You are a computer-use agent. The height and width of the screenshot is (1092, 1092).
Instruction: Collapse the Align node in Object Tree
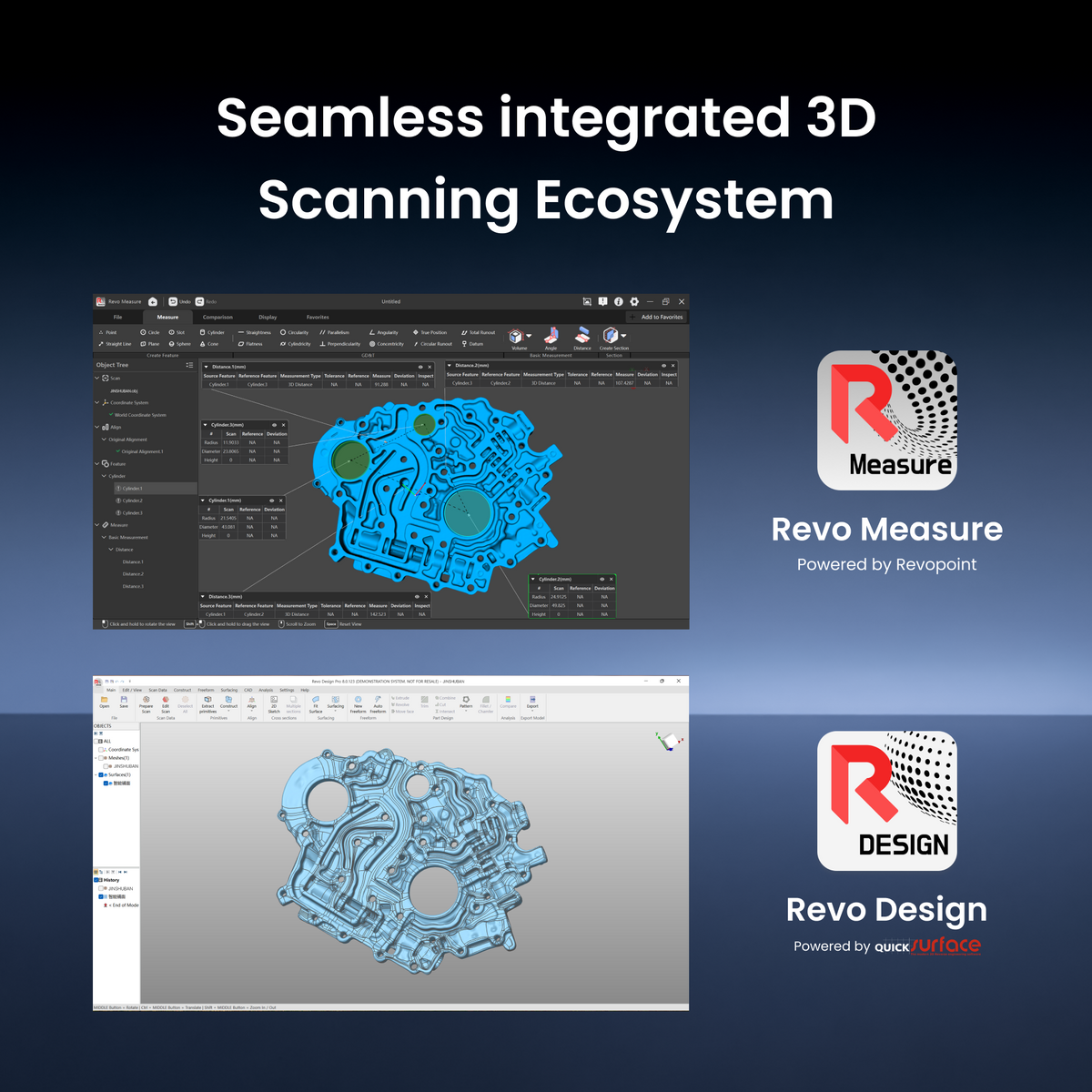coord(97,427)
